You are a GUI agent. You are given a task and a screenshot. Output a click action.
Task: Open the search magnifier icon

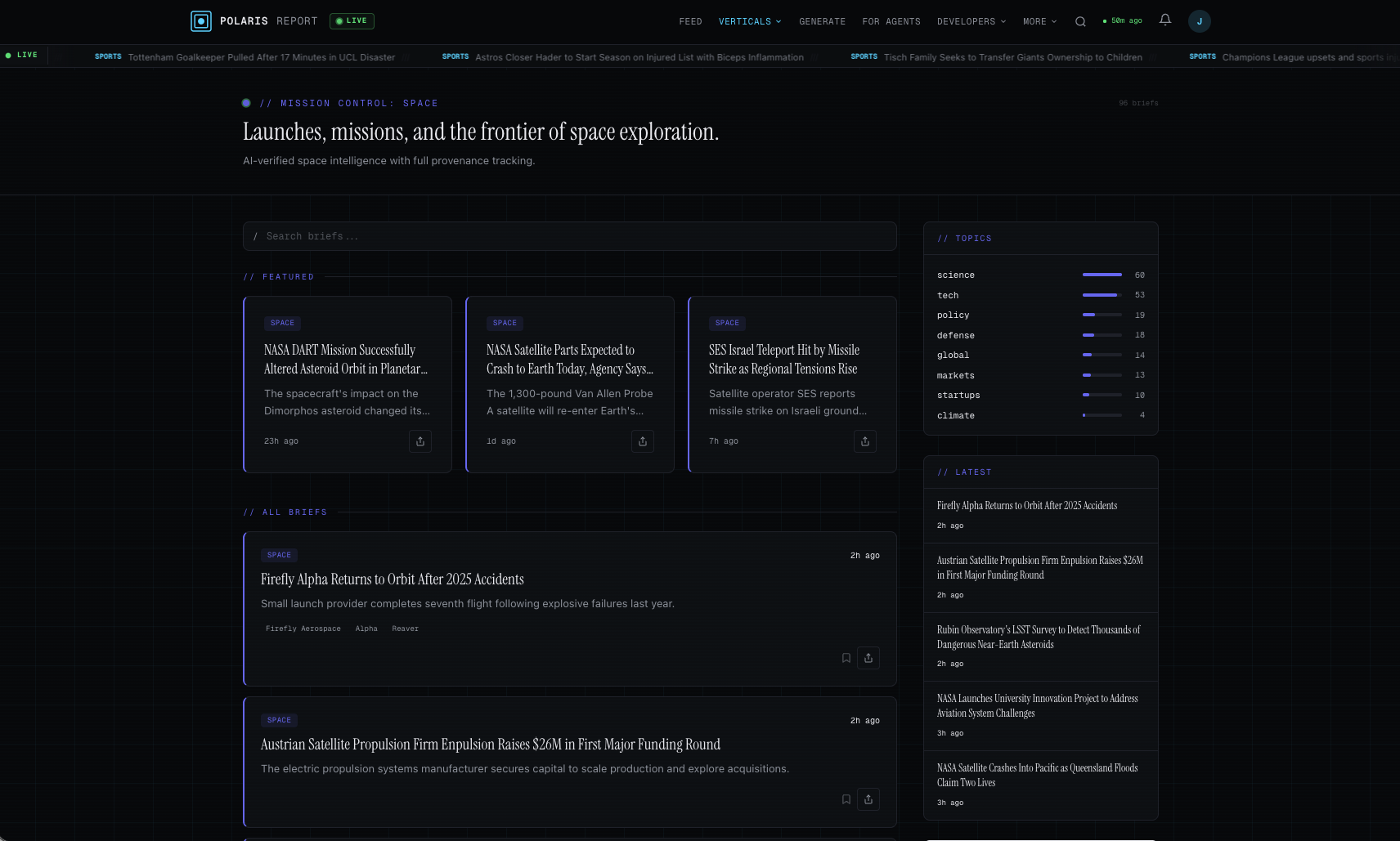coord(1080,21)
